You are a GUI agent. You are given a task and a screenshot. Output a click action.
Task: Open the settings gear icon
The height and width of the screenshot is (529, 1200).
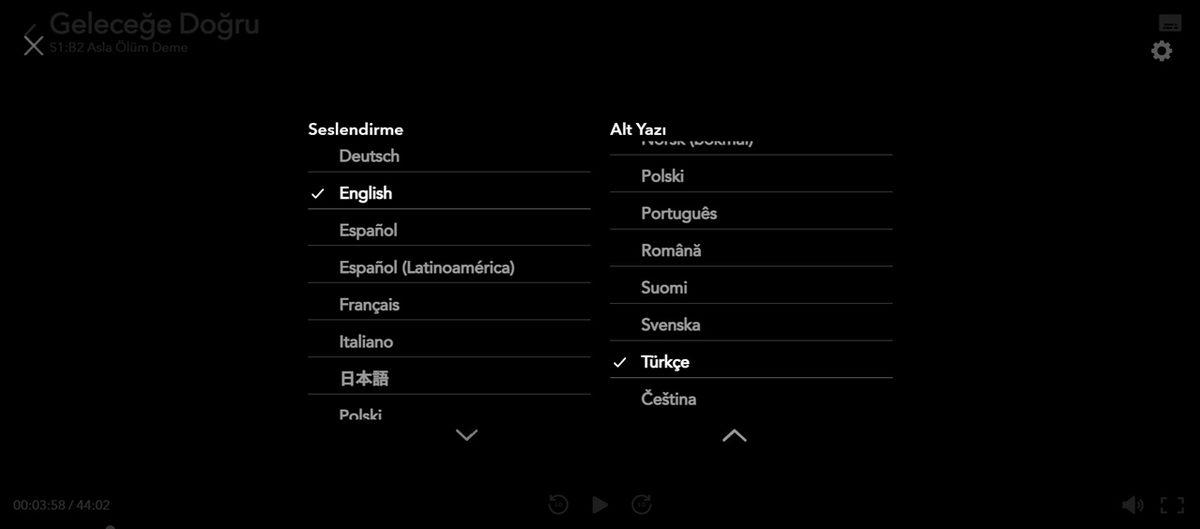(x=1161, y=51)
